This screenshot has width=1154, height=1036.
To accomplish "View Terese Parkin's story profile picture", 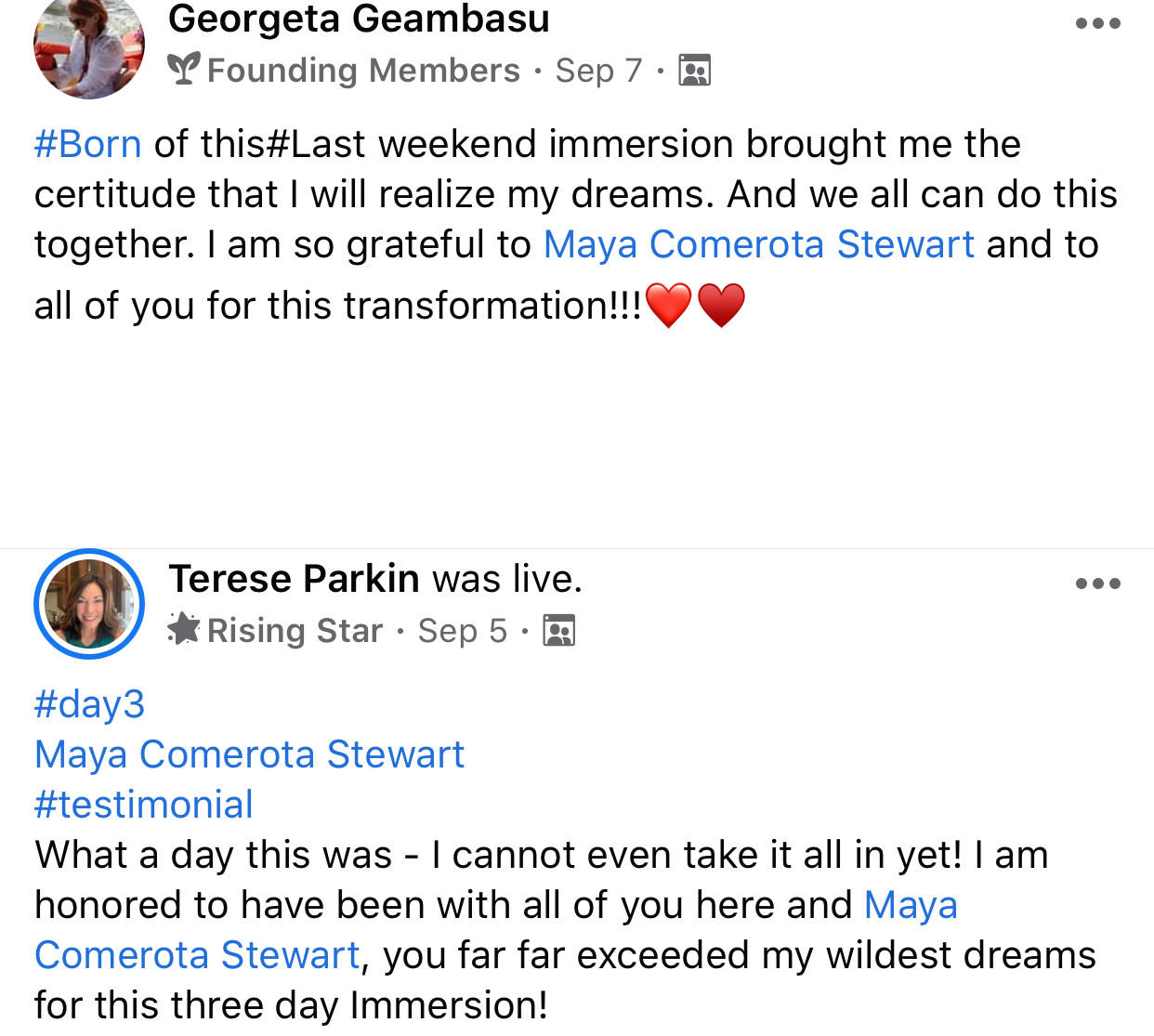I will click(x=89, y=604).
